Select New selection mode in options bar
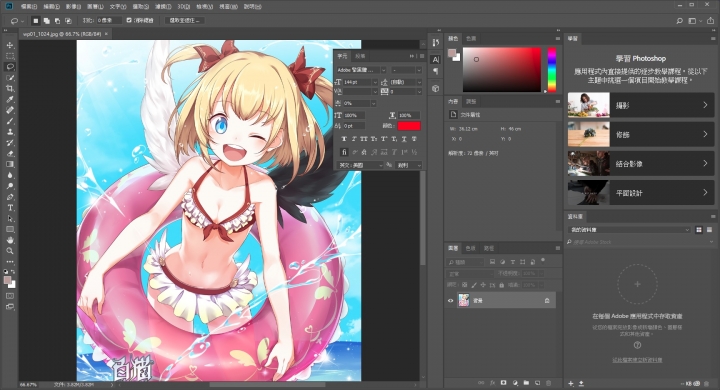The height and width of the screenshot is (390, 720). point(35,21)
